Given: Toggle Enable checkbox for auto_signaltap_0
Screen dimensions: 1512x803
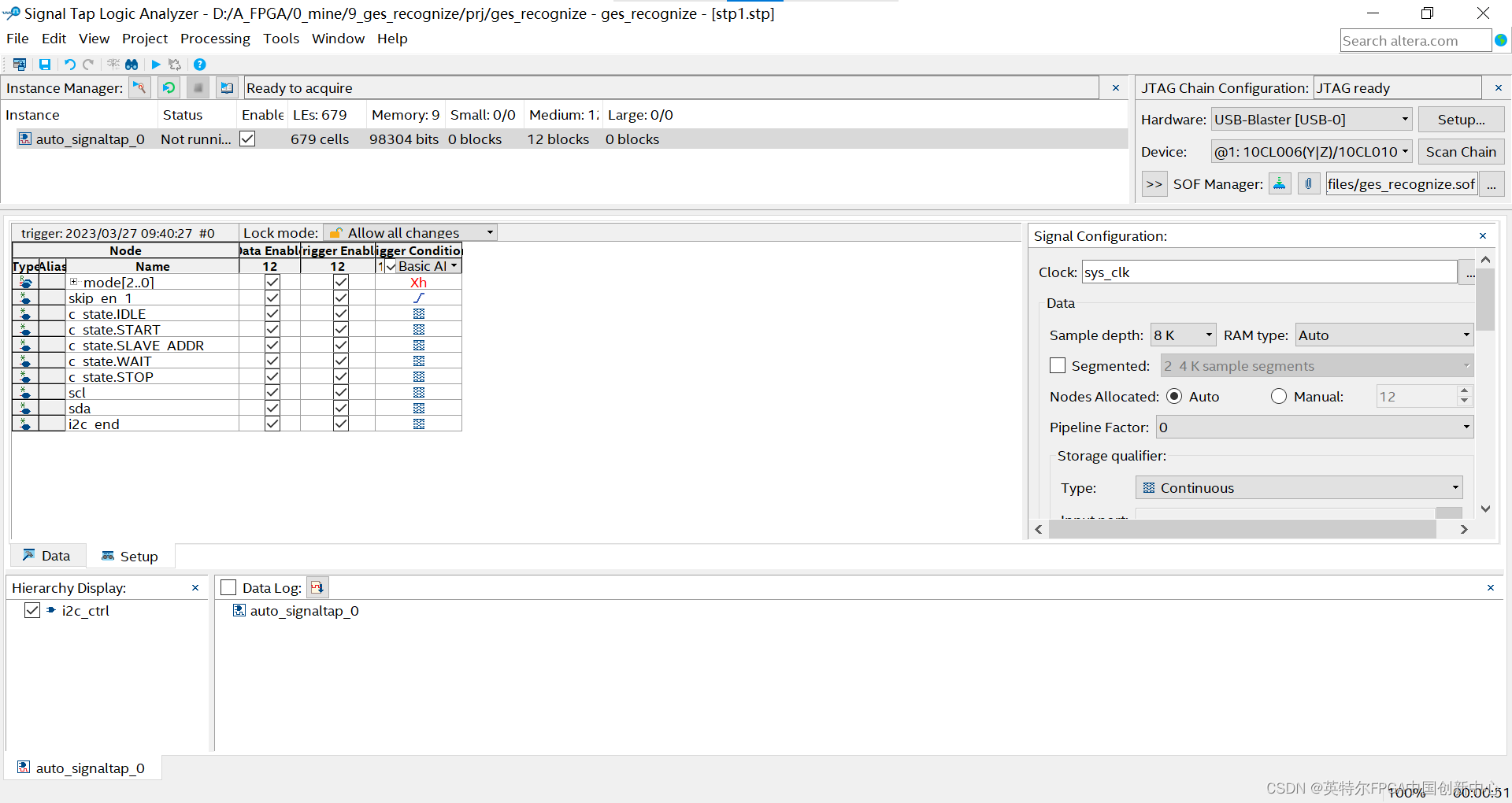Looking at the screenshot, I should 247,139.
